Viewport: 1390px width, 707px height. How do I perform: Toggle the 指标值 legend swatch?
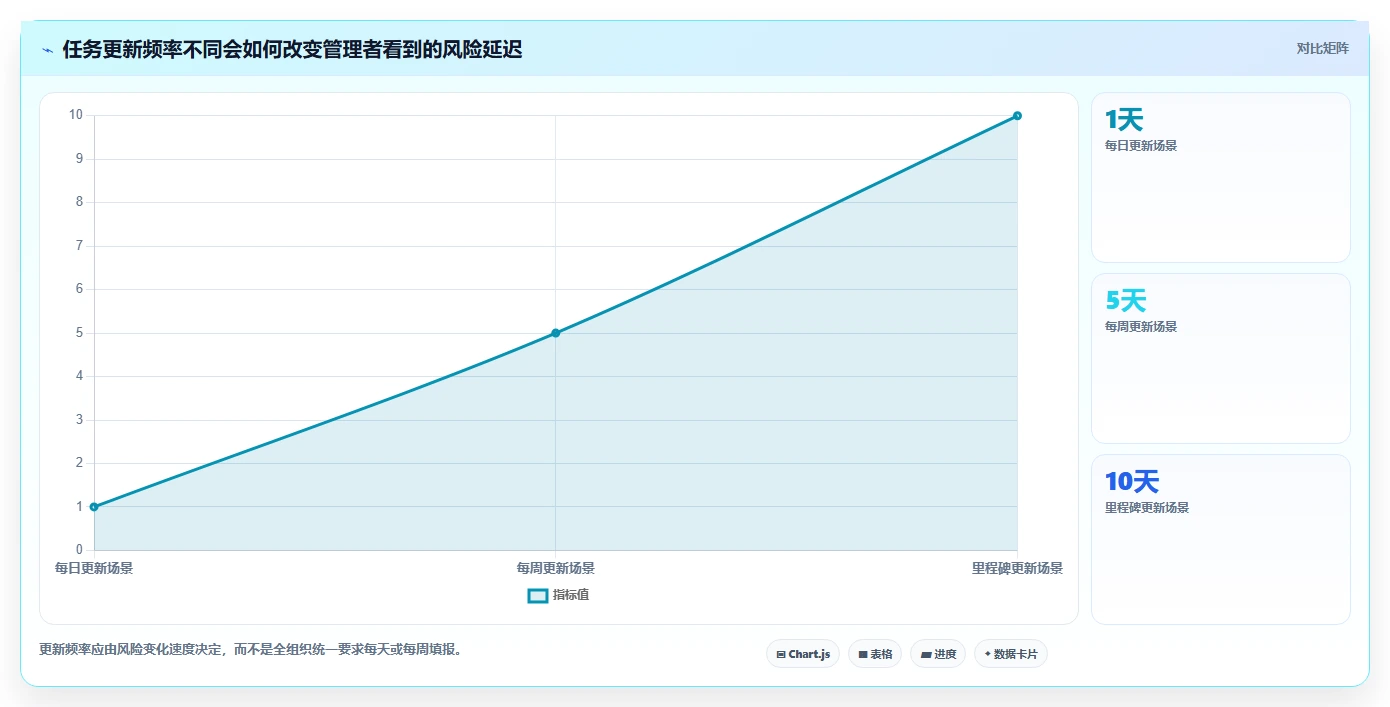[x=538, y=595]
